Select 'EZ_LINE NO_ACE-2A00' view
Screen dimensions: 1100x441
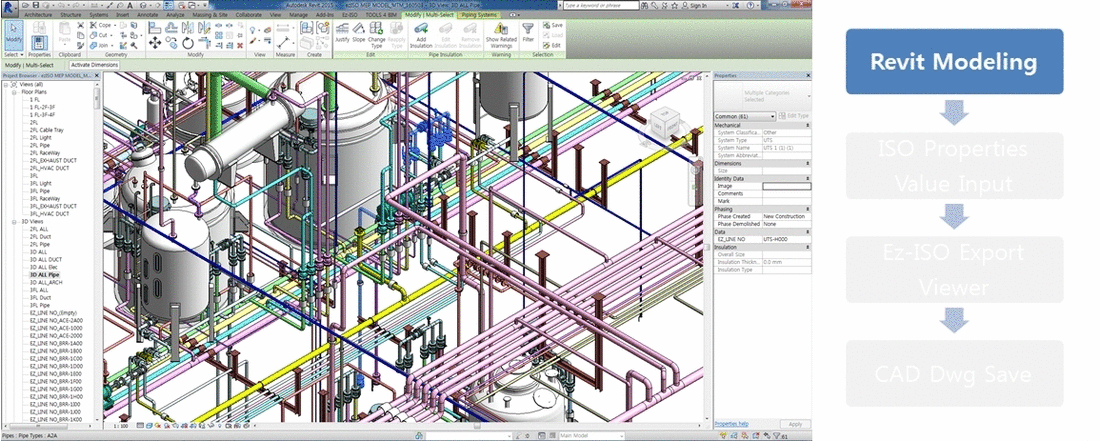56,320
